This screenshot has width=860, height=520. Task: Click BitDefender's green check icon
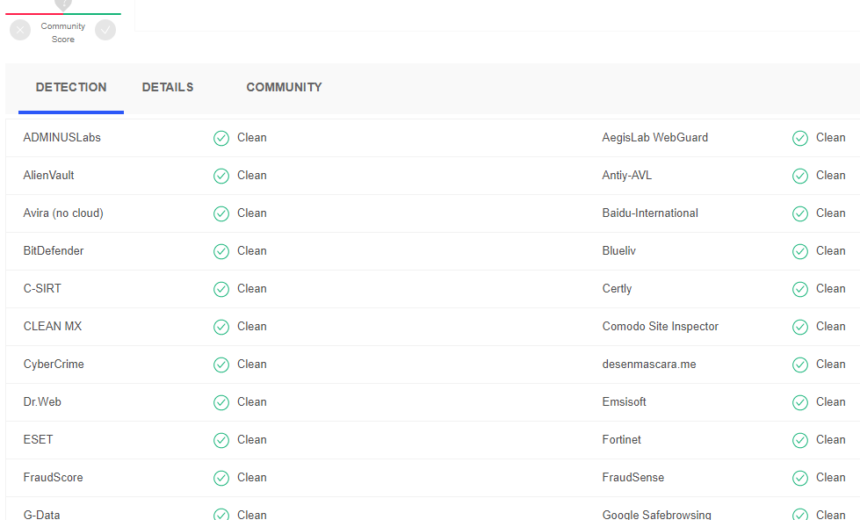221,251
